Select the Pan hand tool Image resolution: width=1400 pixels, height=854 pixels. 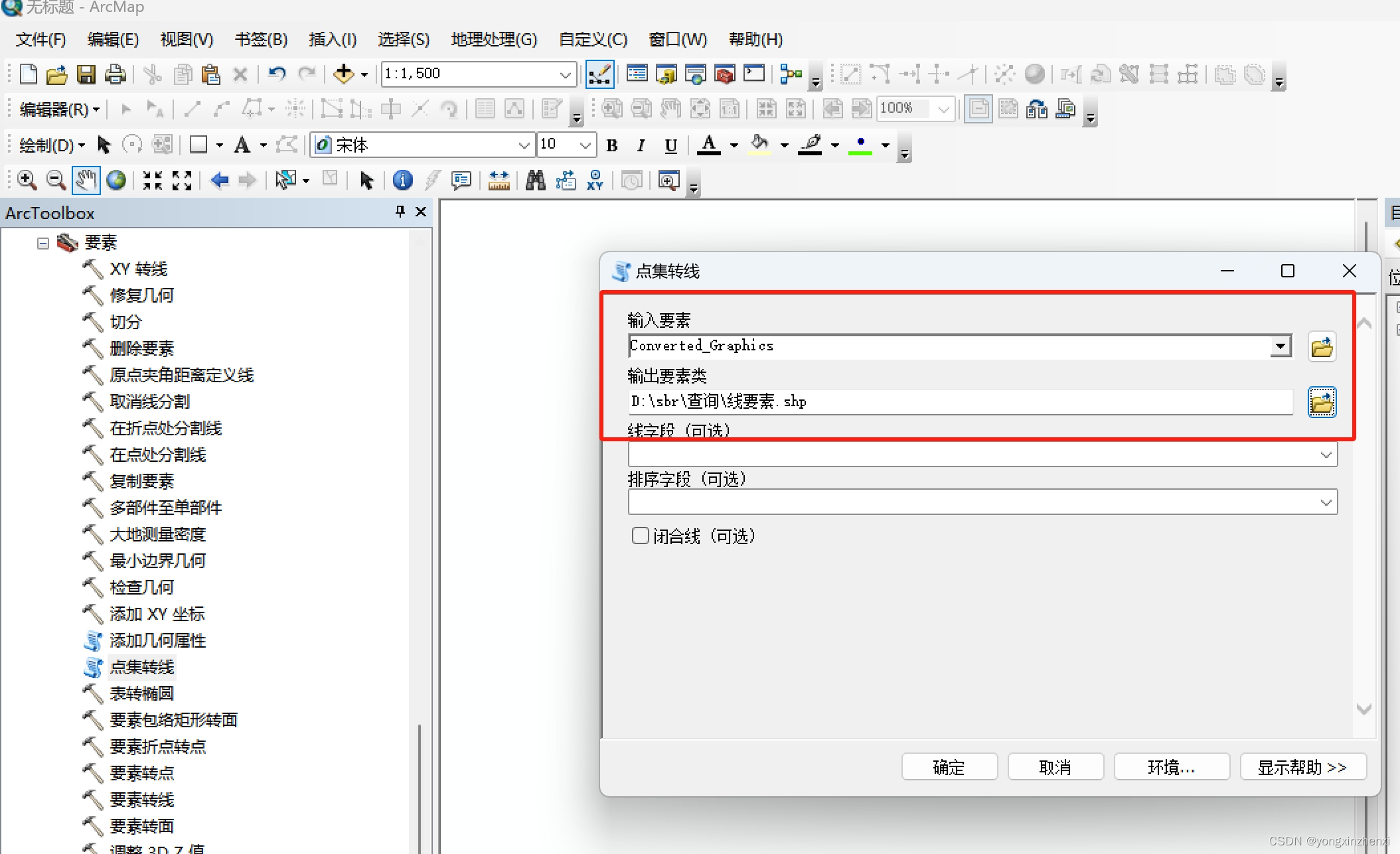pos(86,180)
